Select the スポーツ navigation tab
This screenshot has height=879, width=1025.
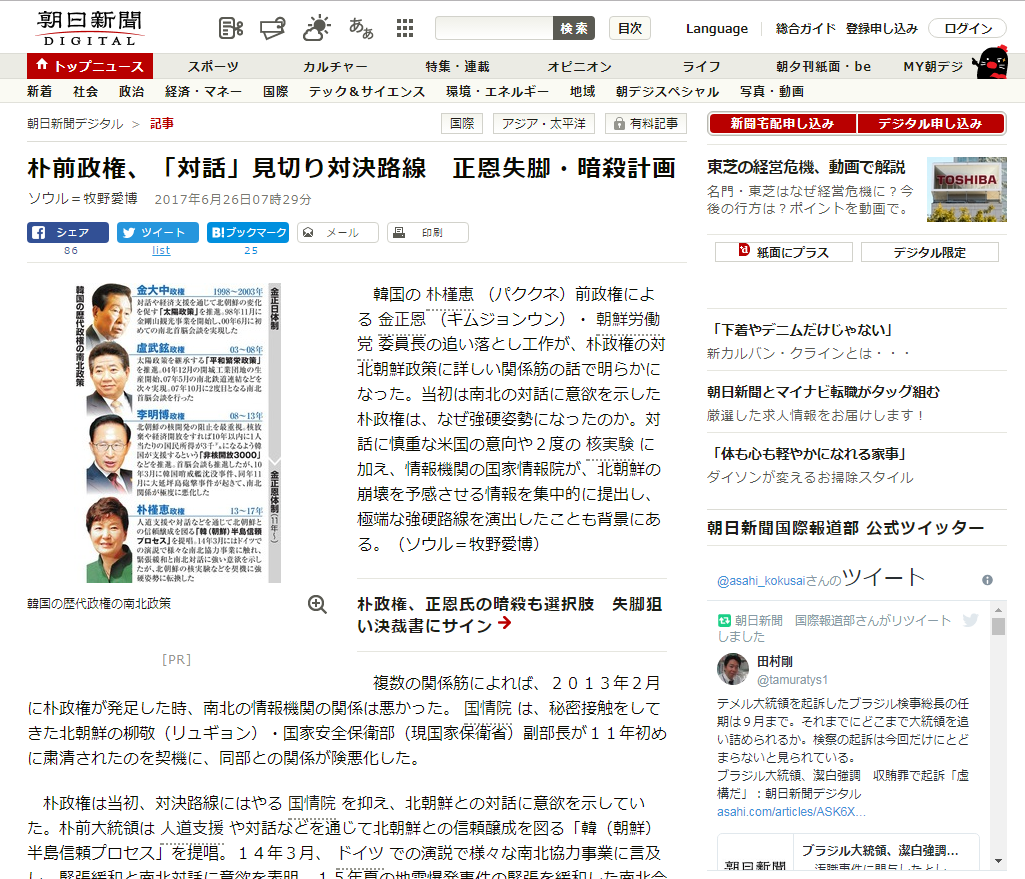pos(213,67)
